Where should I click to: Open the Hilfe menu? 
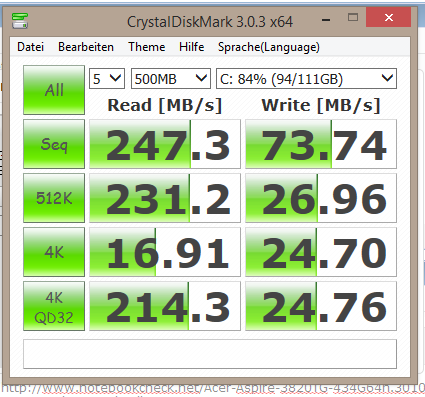click(192, 47)
